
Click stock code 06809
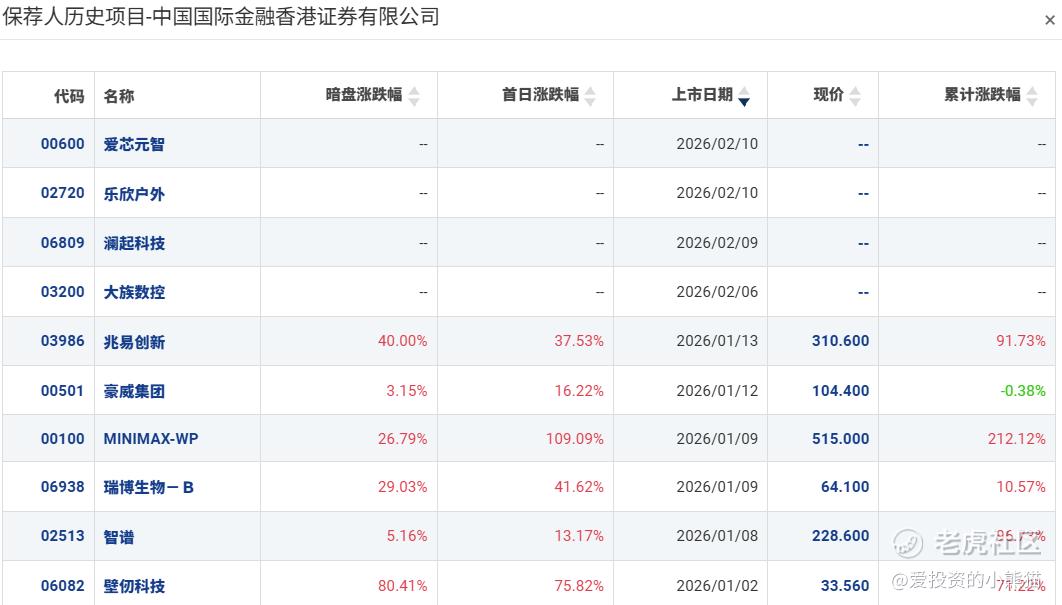(62, 243)
